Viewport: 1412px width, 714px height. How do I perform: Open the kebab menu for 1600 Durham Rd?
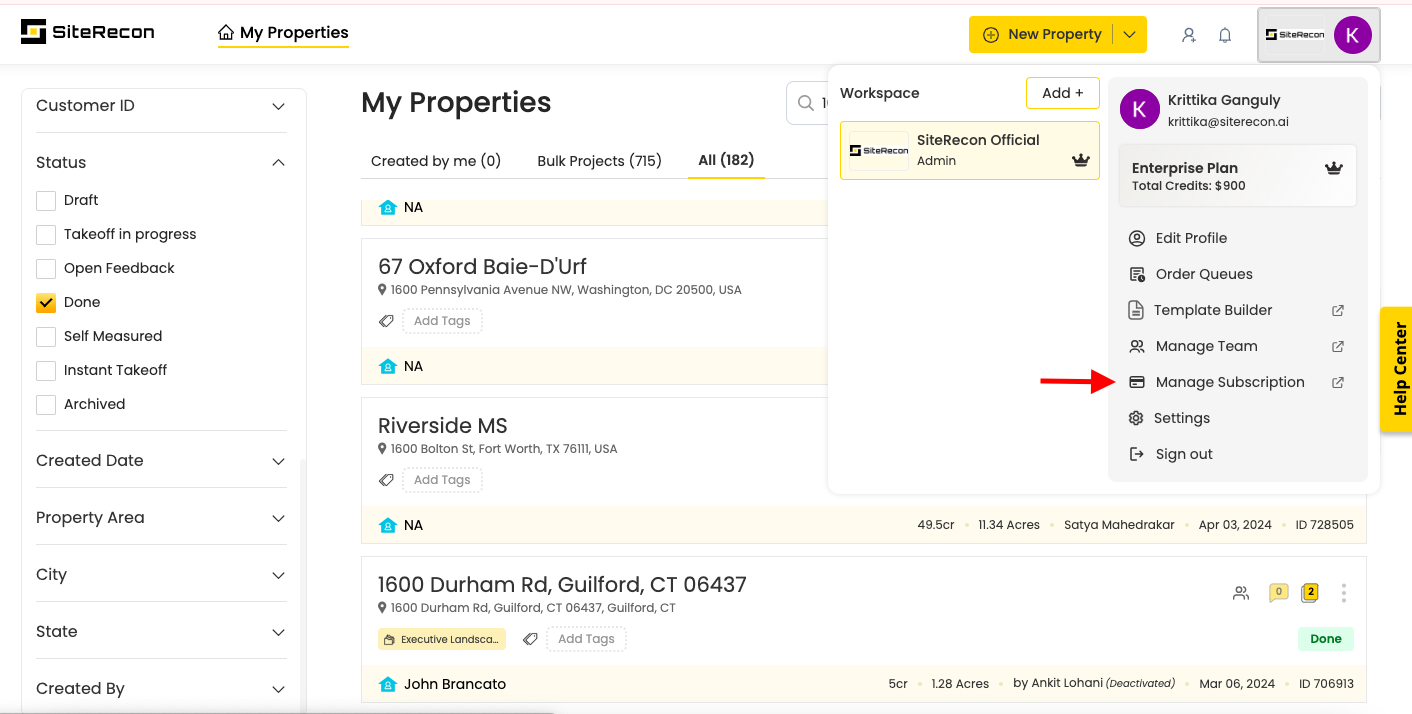pos(1343,593)
